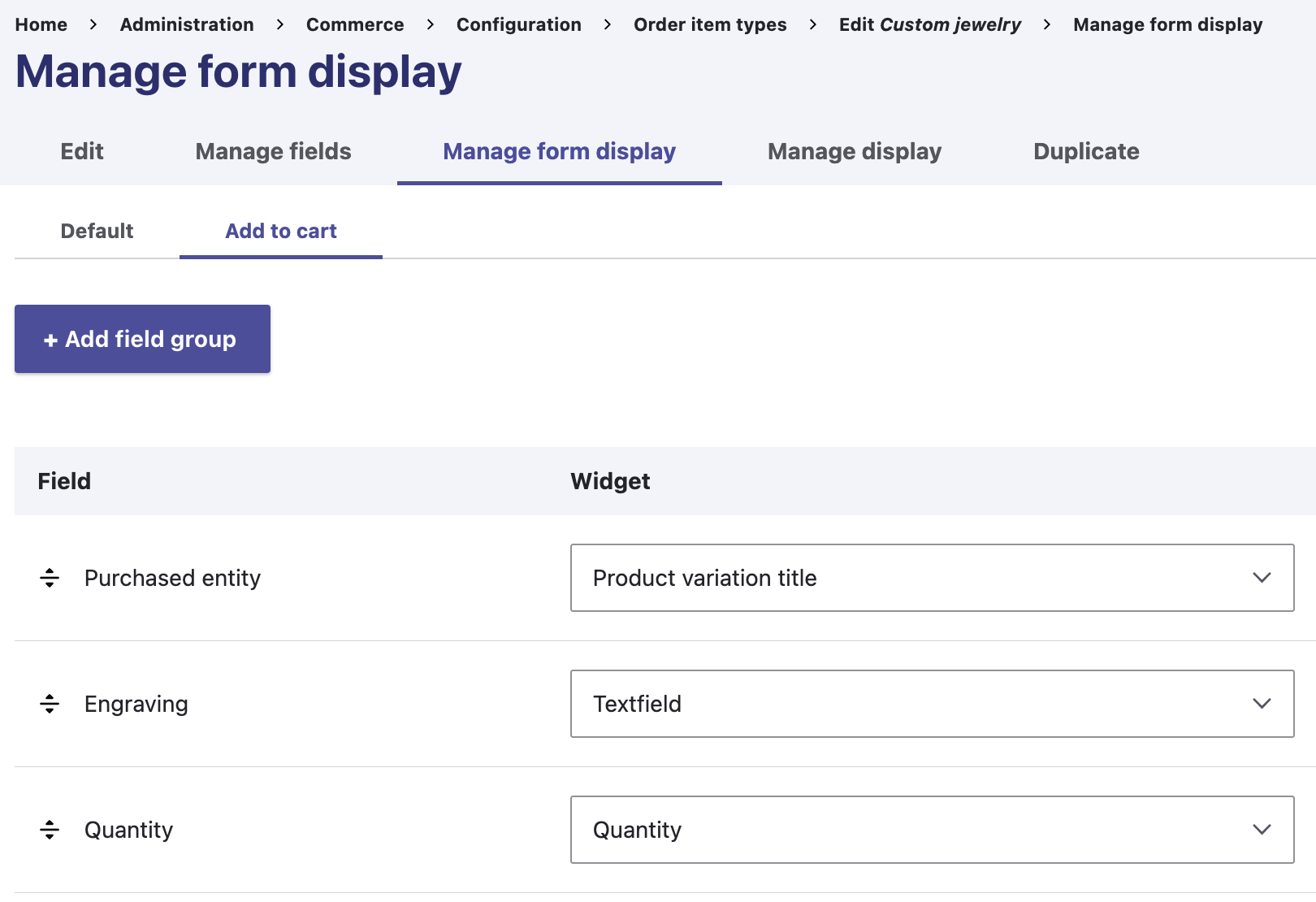Viewport: 1316px width, 902px height.
Task: Click the Manage form display page heading
Action: click(238, 72)
